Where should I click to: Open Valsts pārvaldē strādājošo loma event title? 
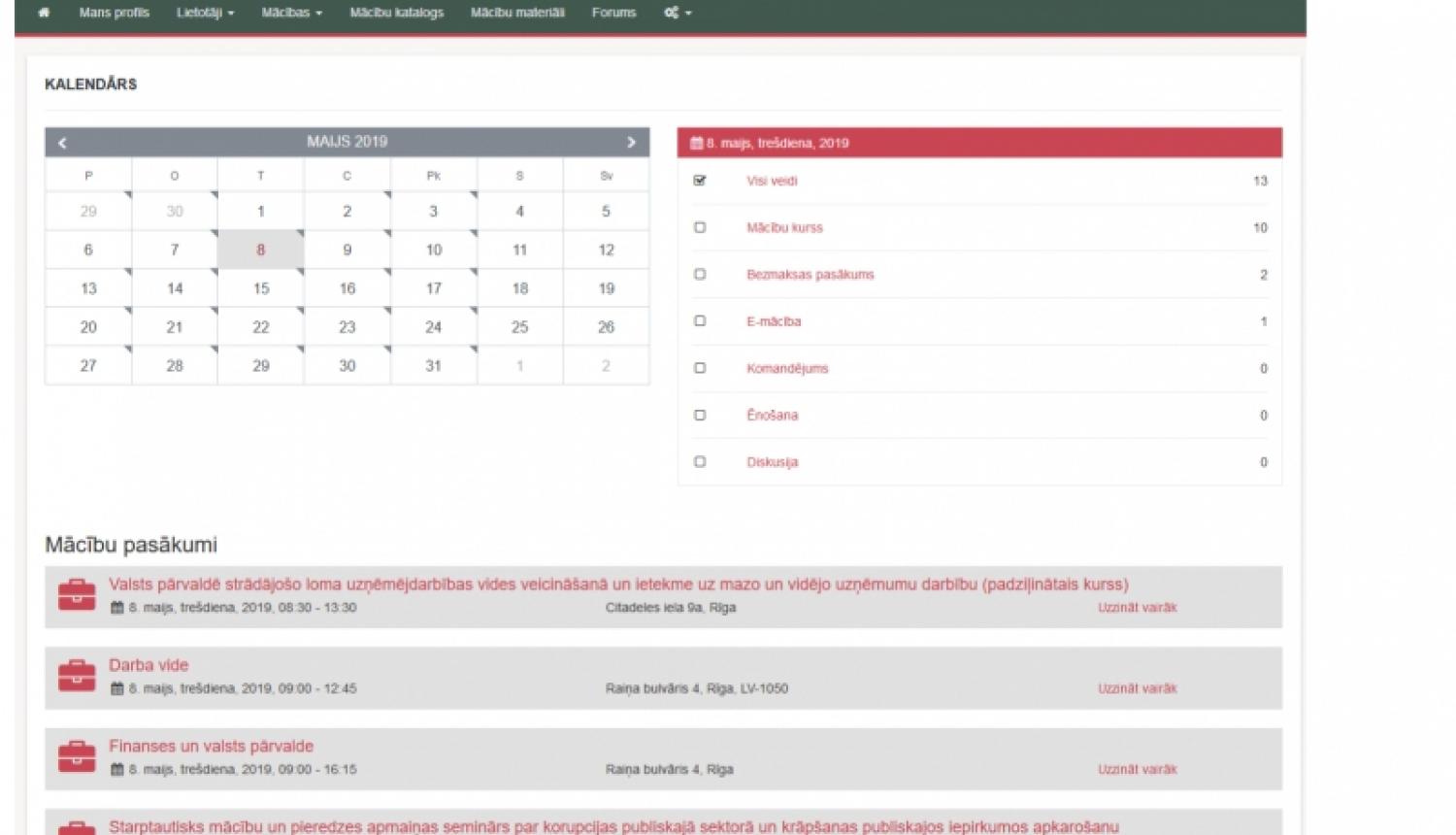click(618, 584)
